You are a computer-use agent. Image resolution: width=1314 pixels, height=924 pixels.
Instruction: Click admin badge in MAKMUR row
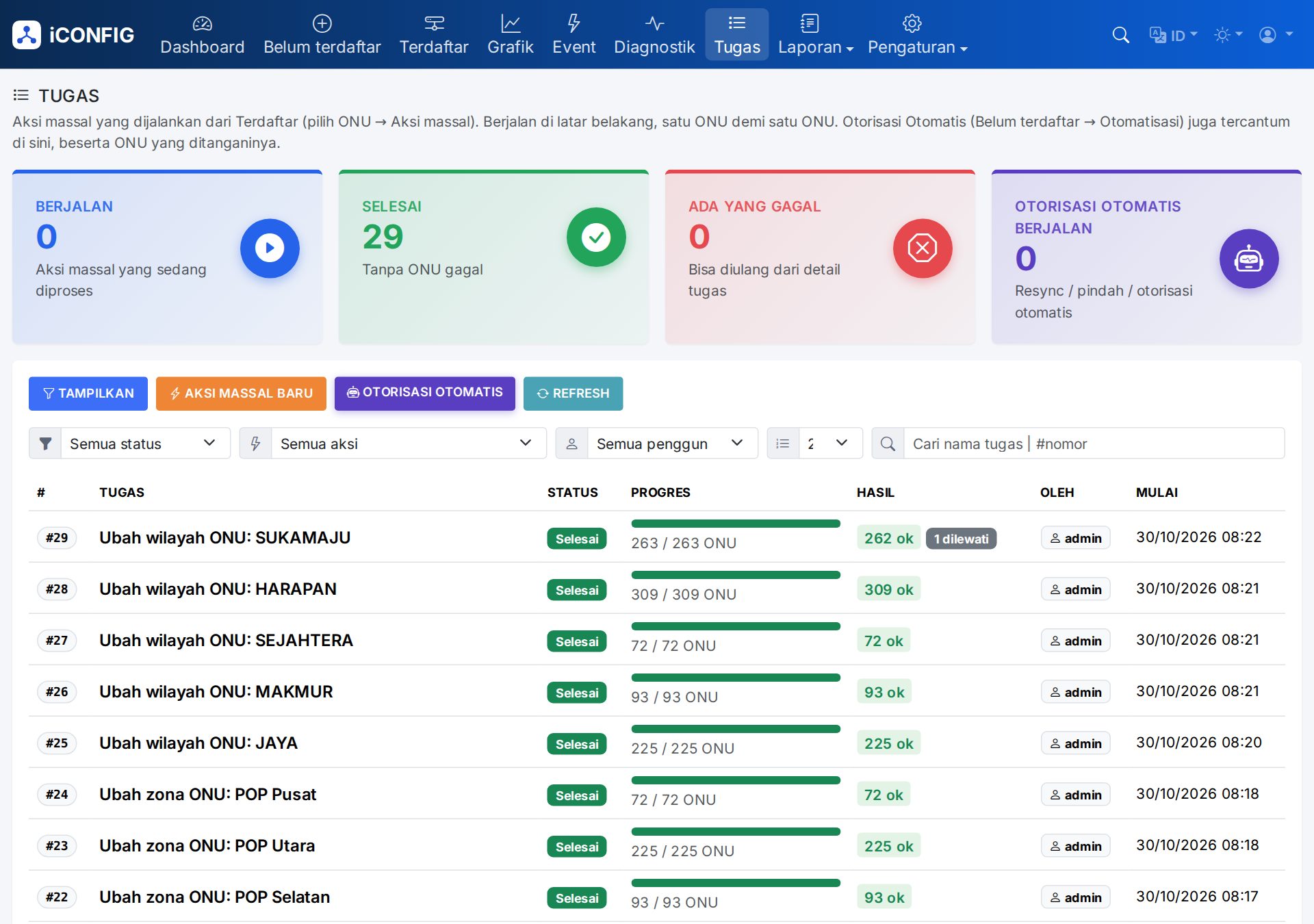tap(1076, 692)
